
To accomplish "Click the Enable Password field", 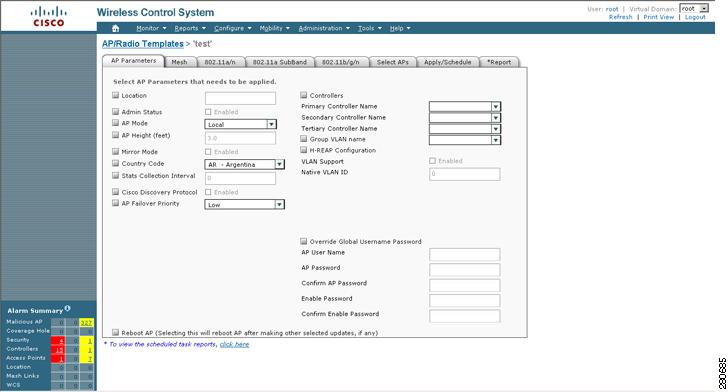I will pyautogui.click(x=465, y=301).
